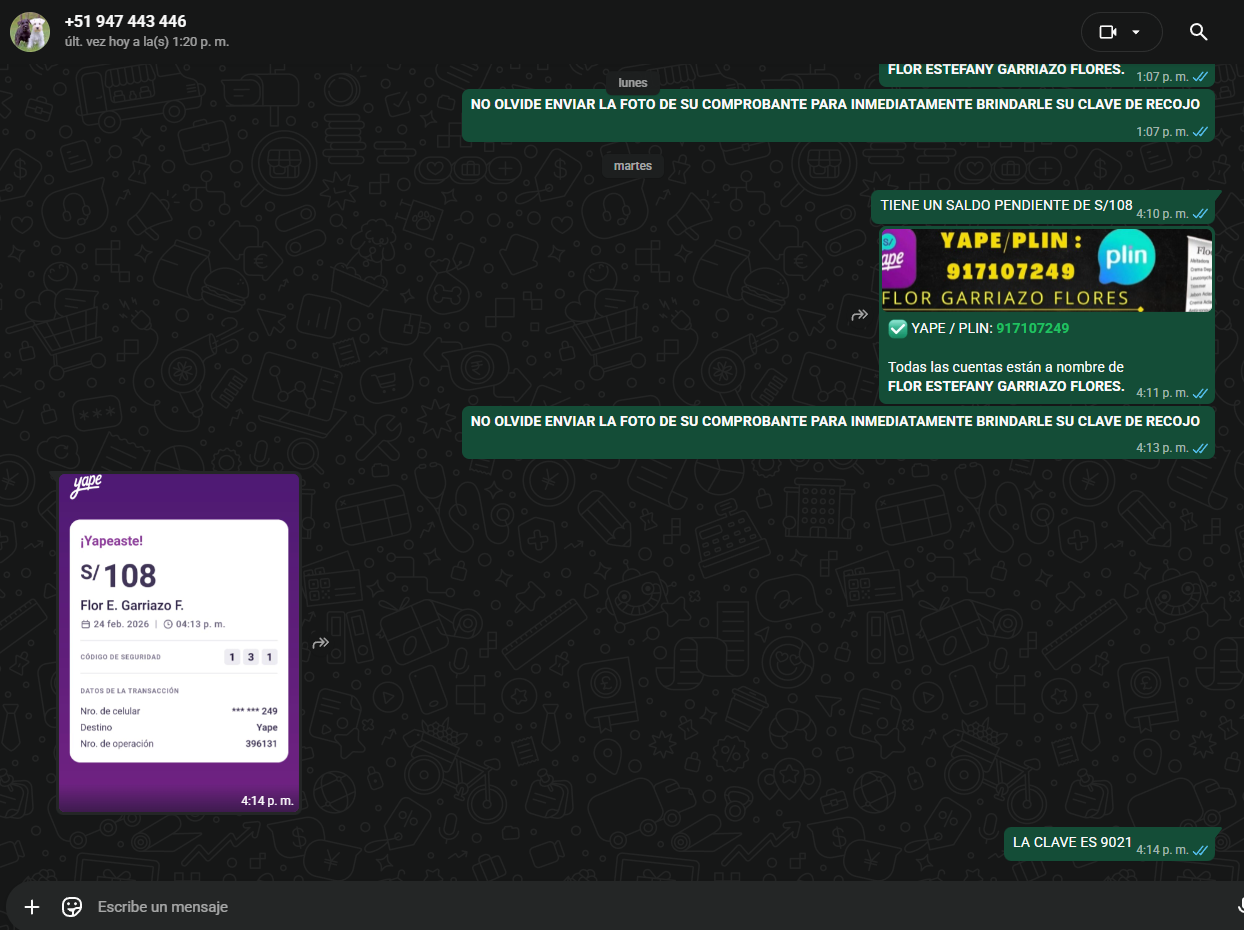Click the 'lunes' date divider
This screenshot has width=1244, height=930.
pyautogui.click(x=633, y=83)
